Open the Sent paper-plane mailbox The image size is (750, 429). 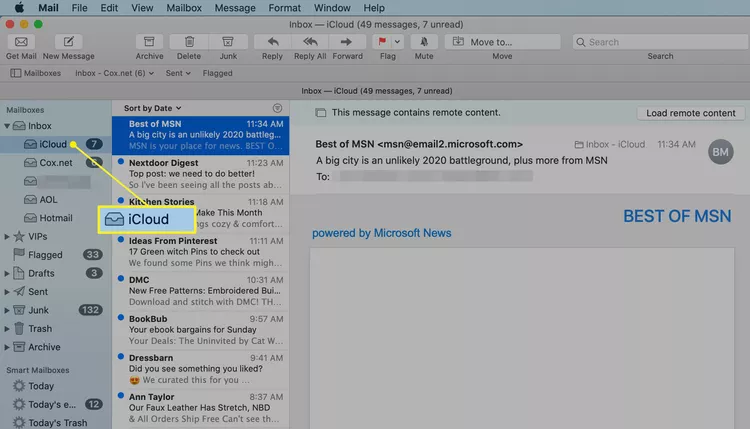tap(31, 291)
